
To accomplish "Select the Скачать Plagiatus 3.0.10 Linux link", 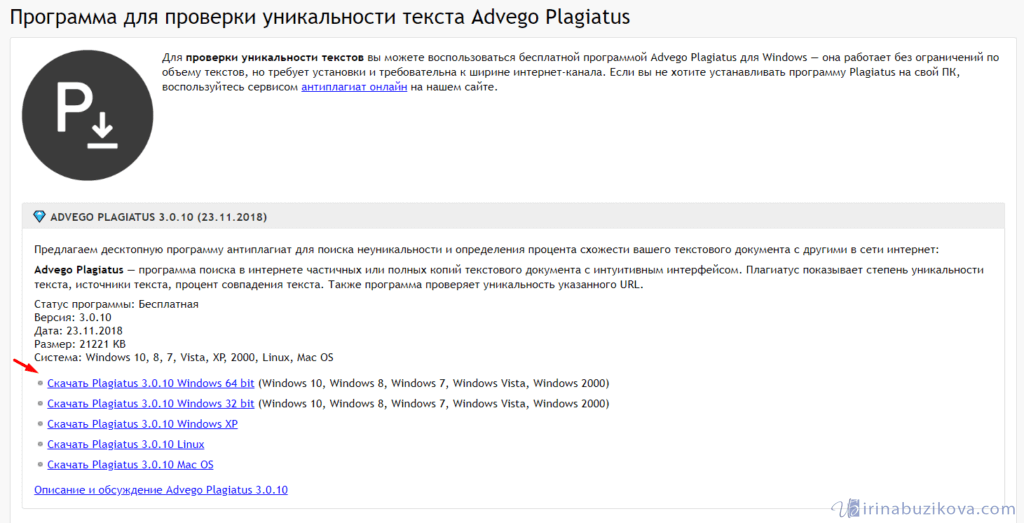I will (x=125, y=444).
